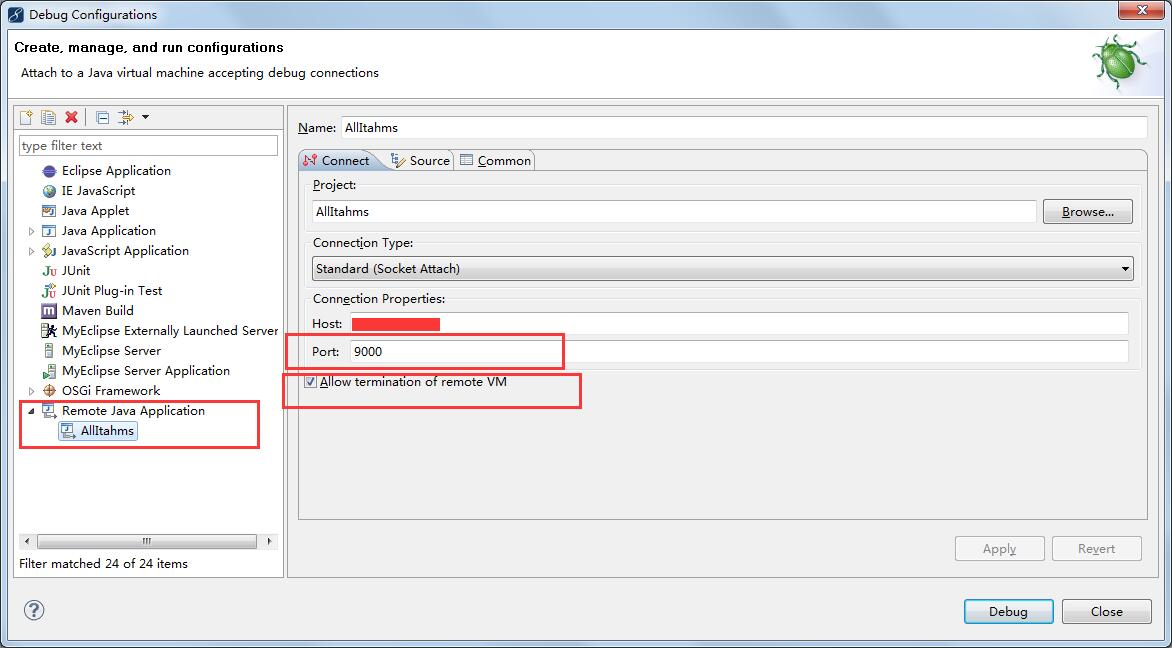The image size is (1172, 648).
Task: Switch to the Connect tab
Action: tap(337, 161)
